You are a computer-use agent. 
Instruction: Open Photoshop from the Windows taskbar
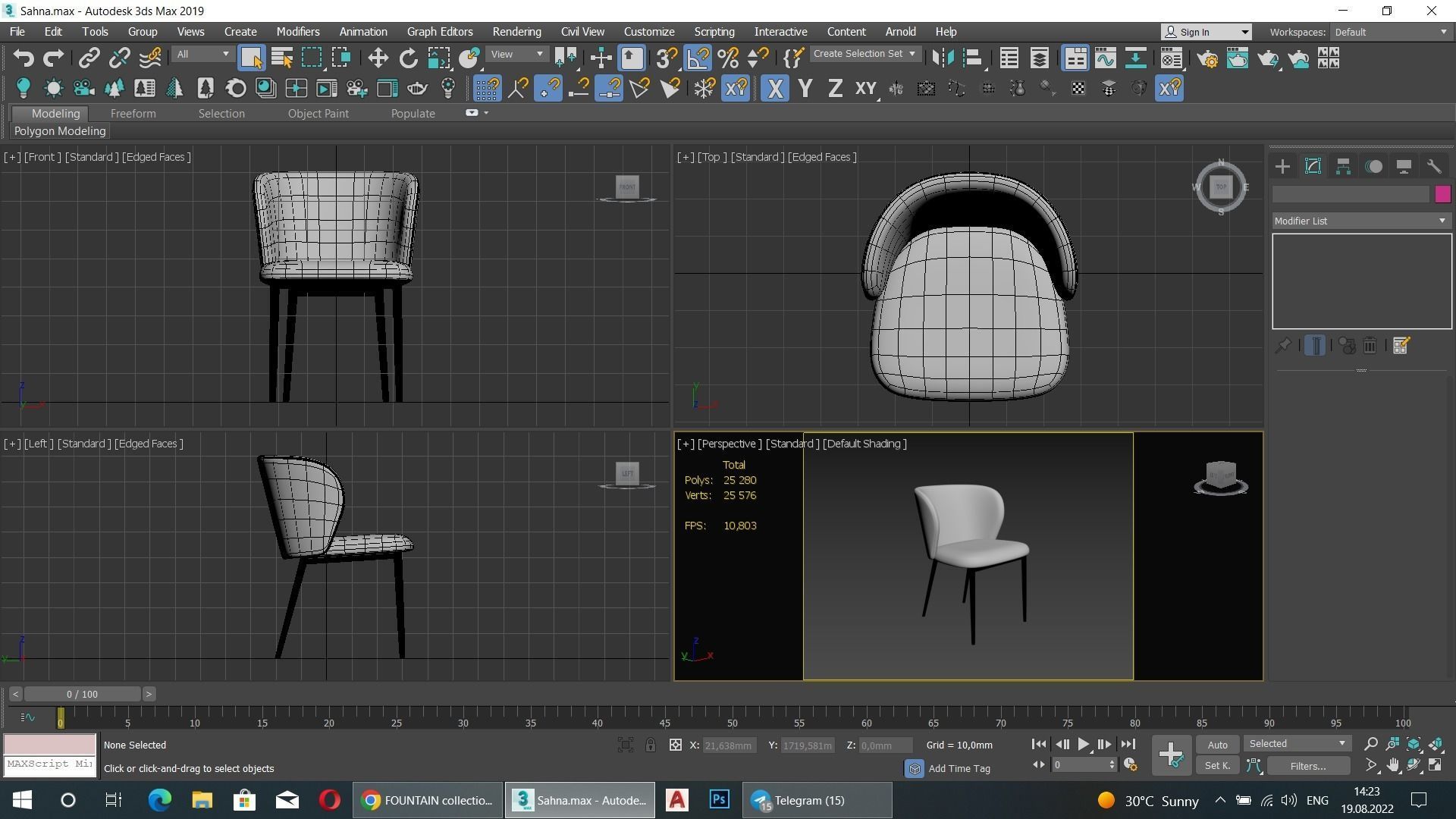click(x=719, y=800)
